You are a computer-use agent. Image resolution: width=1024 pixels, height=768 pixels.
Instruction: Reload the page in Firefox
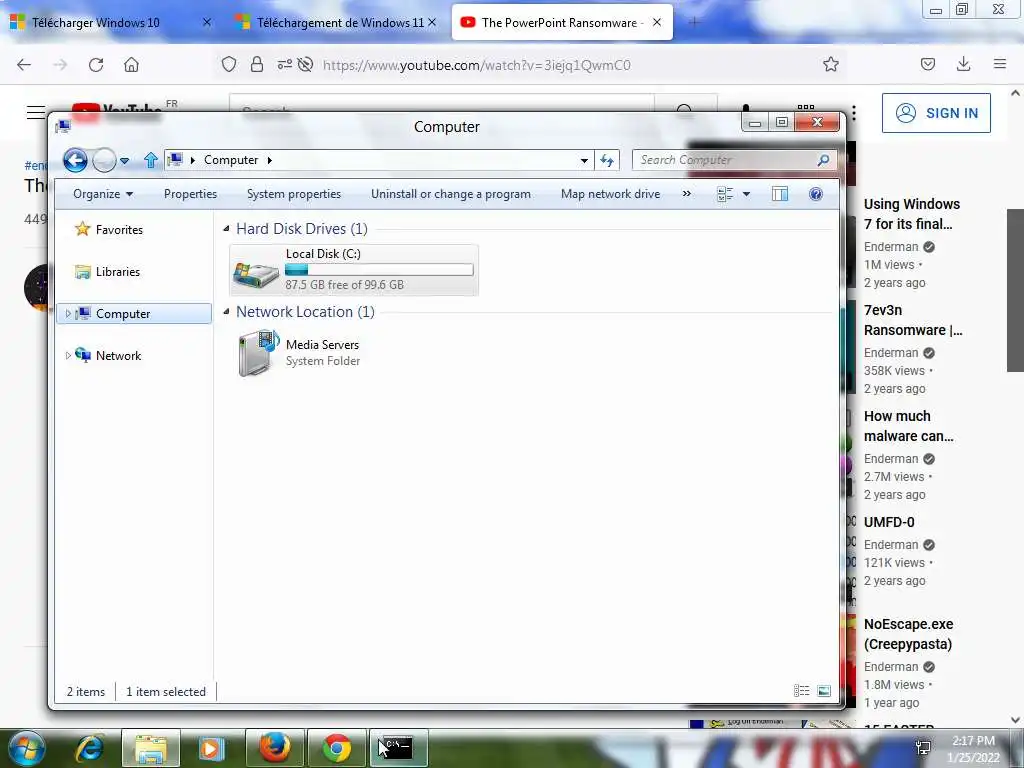click(96, 65)
